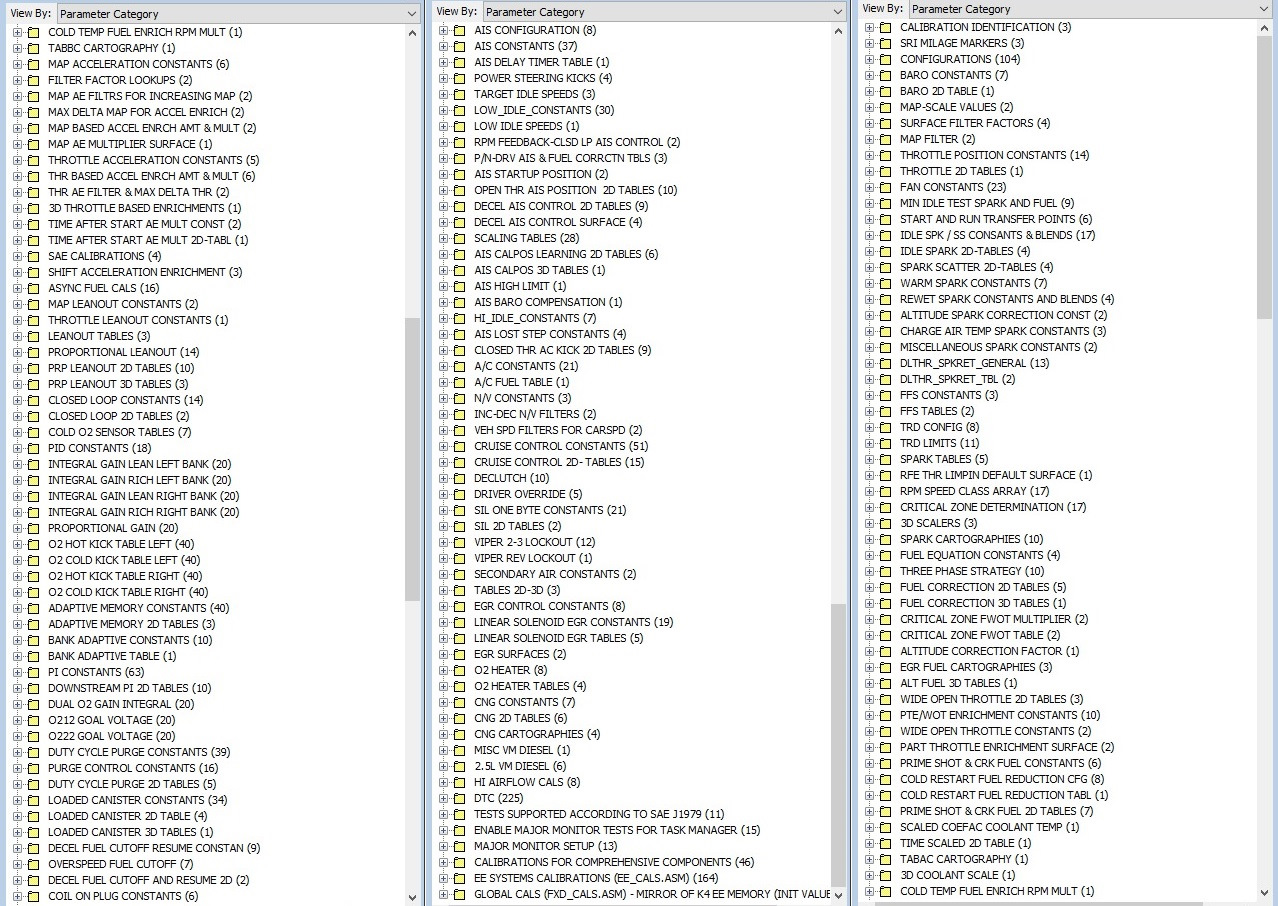Select FUEL EQUATION CONSTANTS (4)

pyautogui.click(x=980, y=555)
